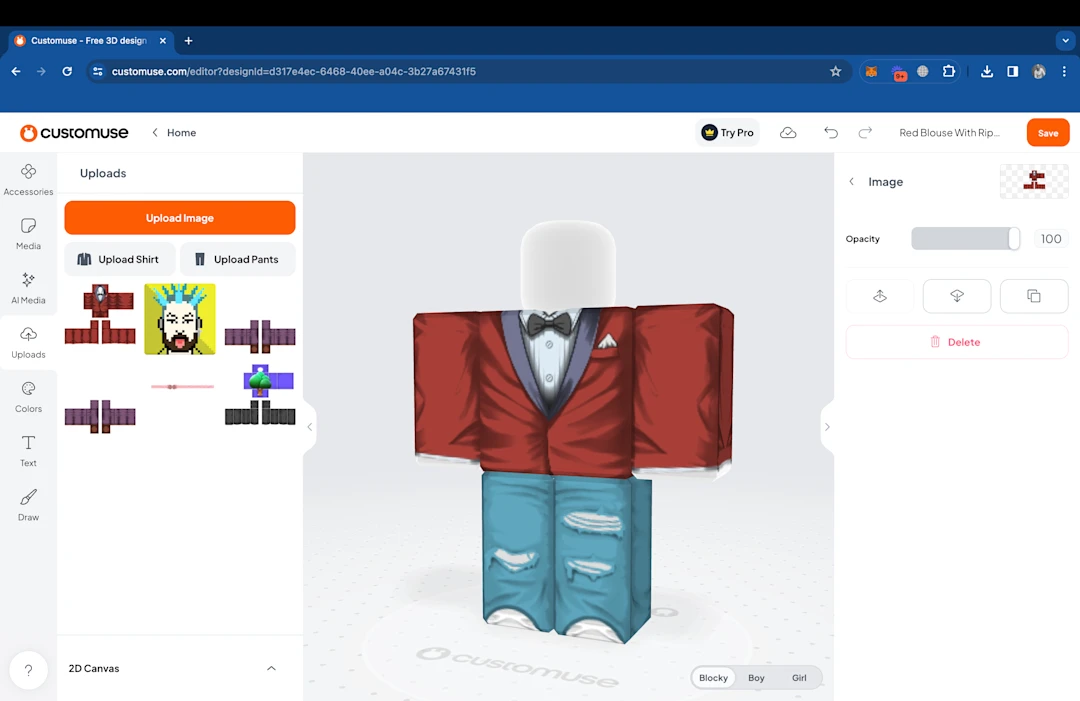Switch avatar body to Girl
The image size is (1080, 701).
pos(799,678)
